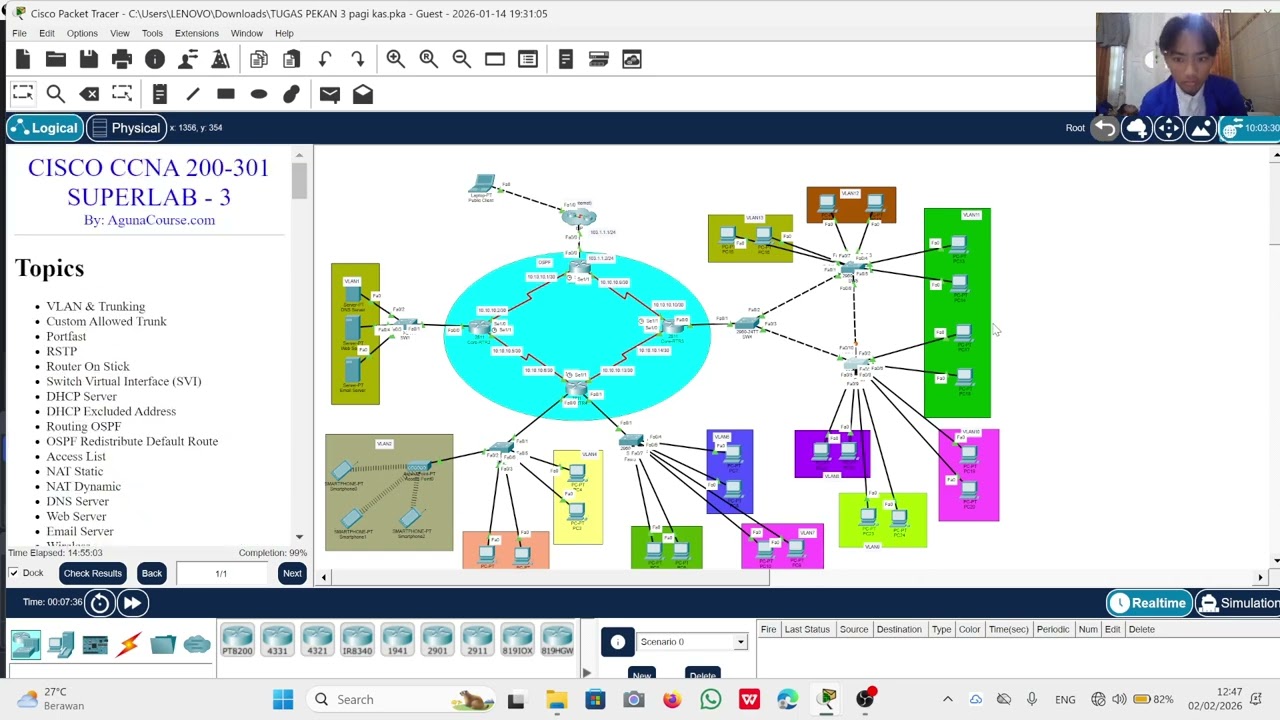1280x720 pixels.
Task: Save the activity with the floppy disk icon
Action: tap(89, 60)
